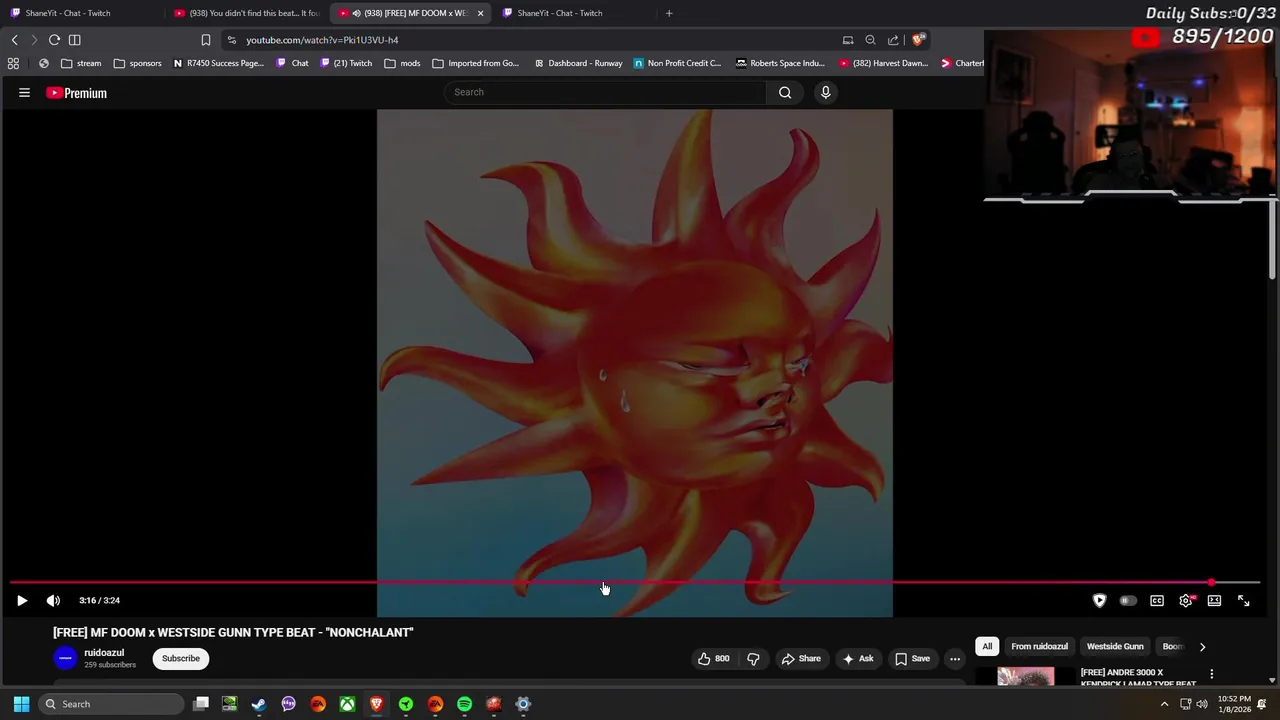
Task: Bookmark this page
Action: point(205,40)
